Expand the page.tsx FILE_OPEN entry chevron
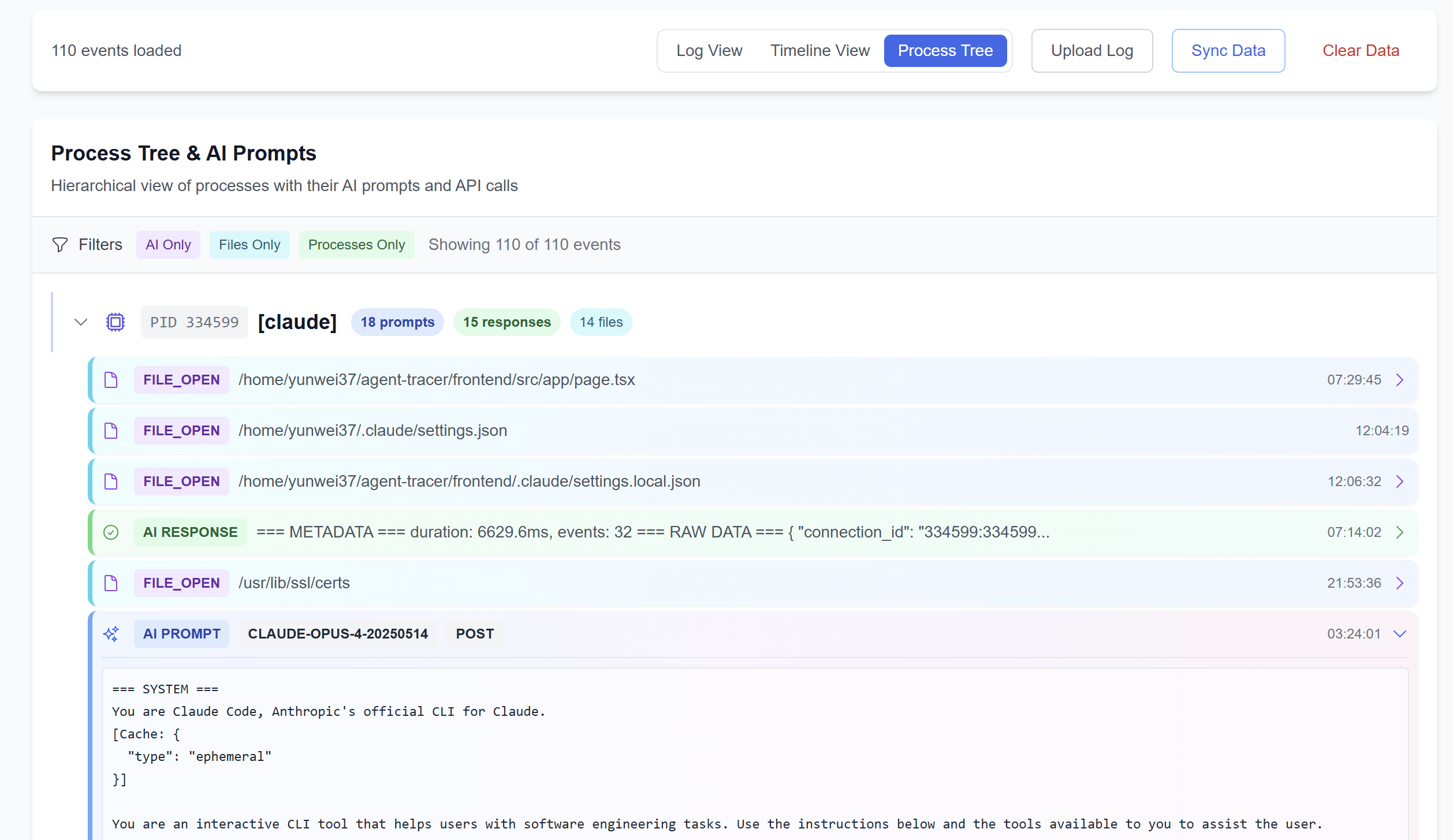Image resolution: width=1453 pixels, height=840 pixels. (x=1400, y=380)
